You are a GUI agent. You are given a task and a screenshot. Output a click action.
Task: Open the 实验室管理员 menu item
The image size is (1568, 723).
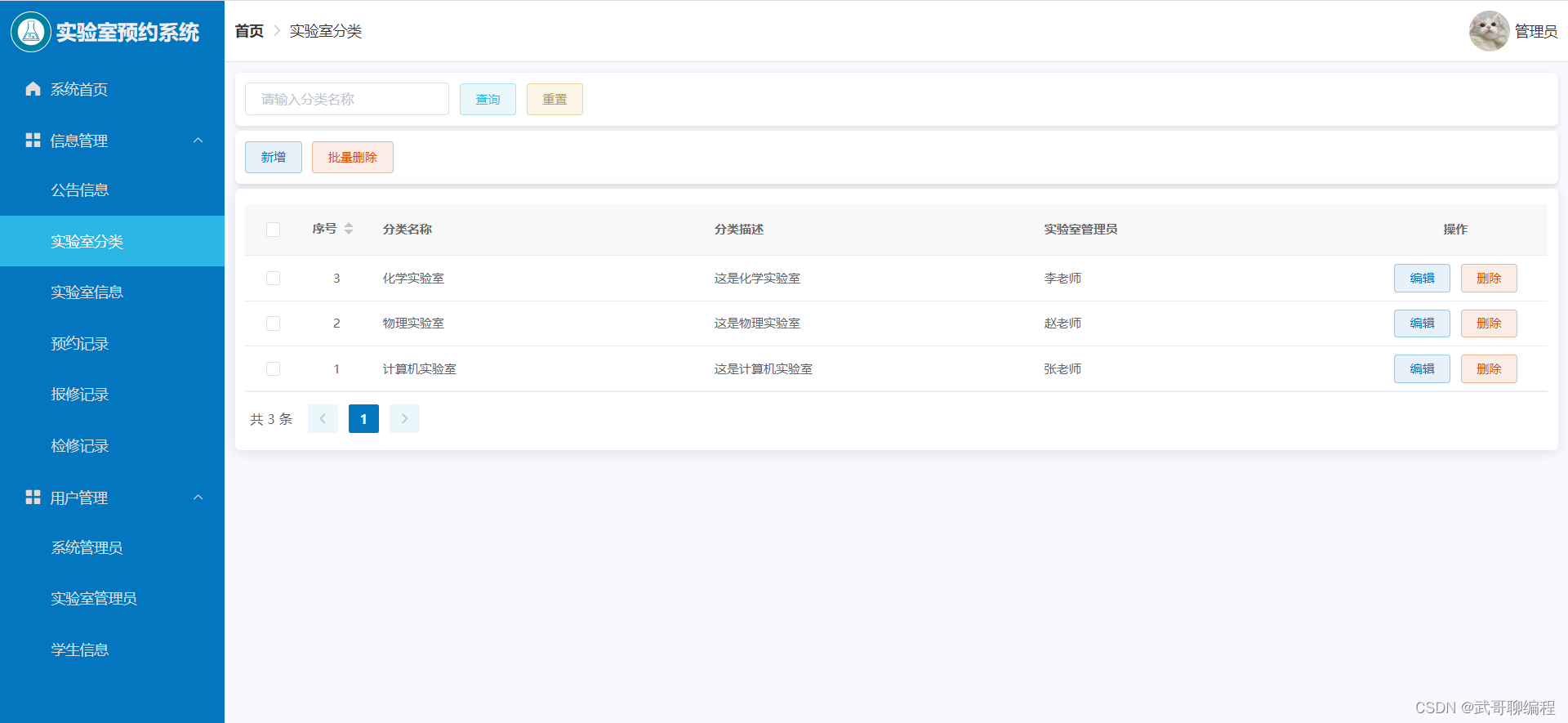112,599
